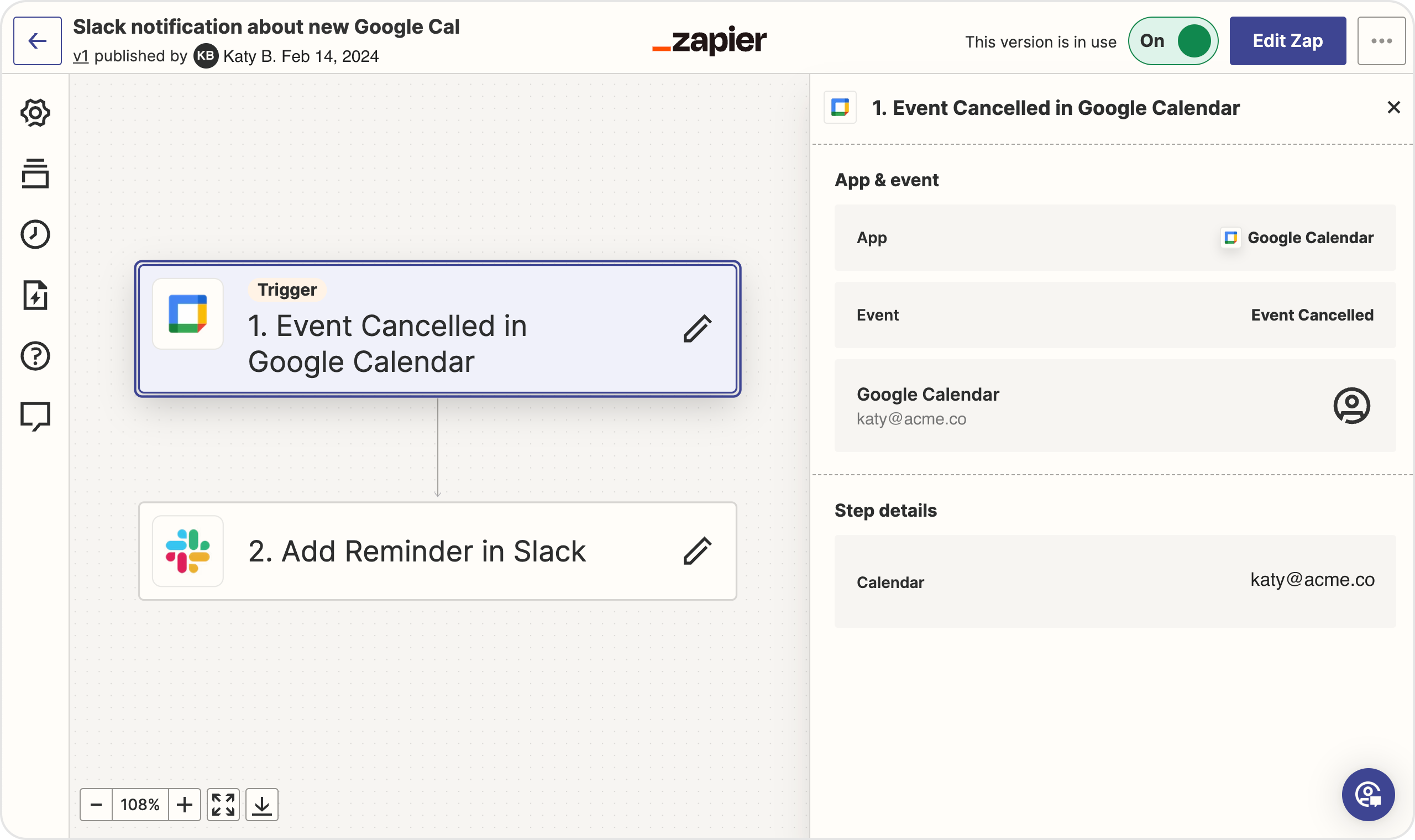Image resolution: width=1415 pixels, height=840 pixels.
Task: Close the Event Cancelled details panel
Action: 1393,108
